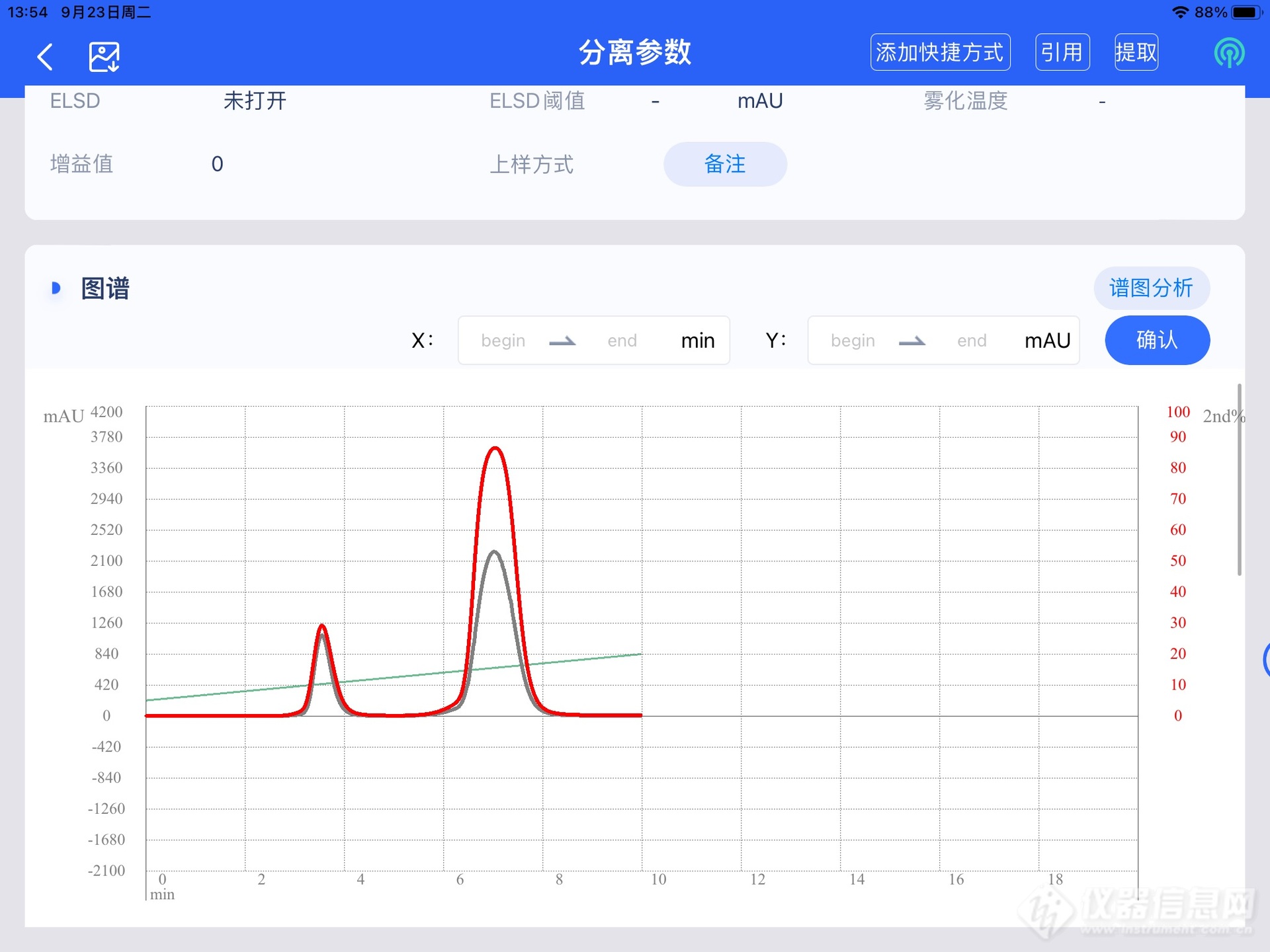The width and height of the screenshot is (1270, 952).
Task: Tap the save image icon
Action: point(105,57)
